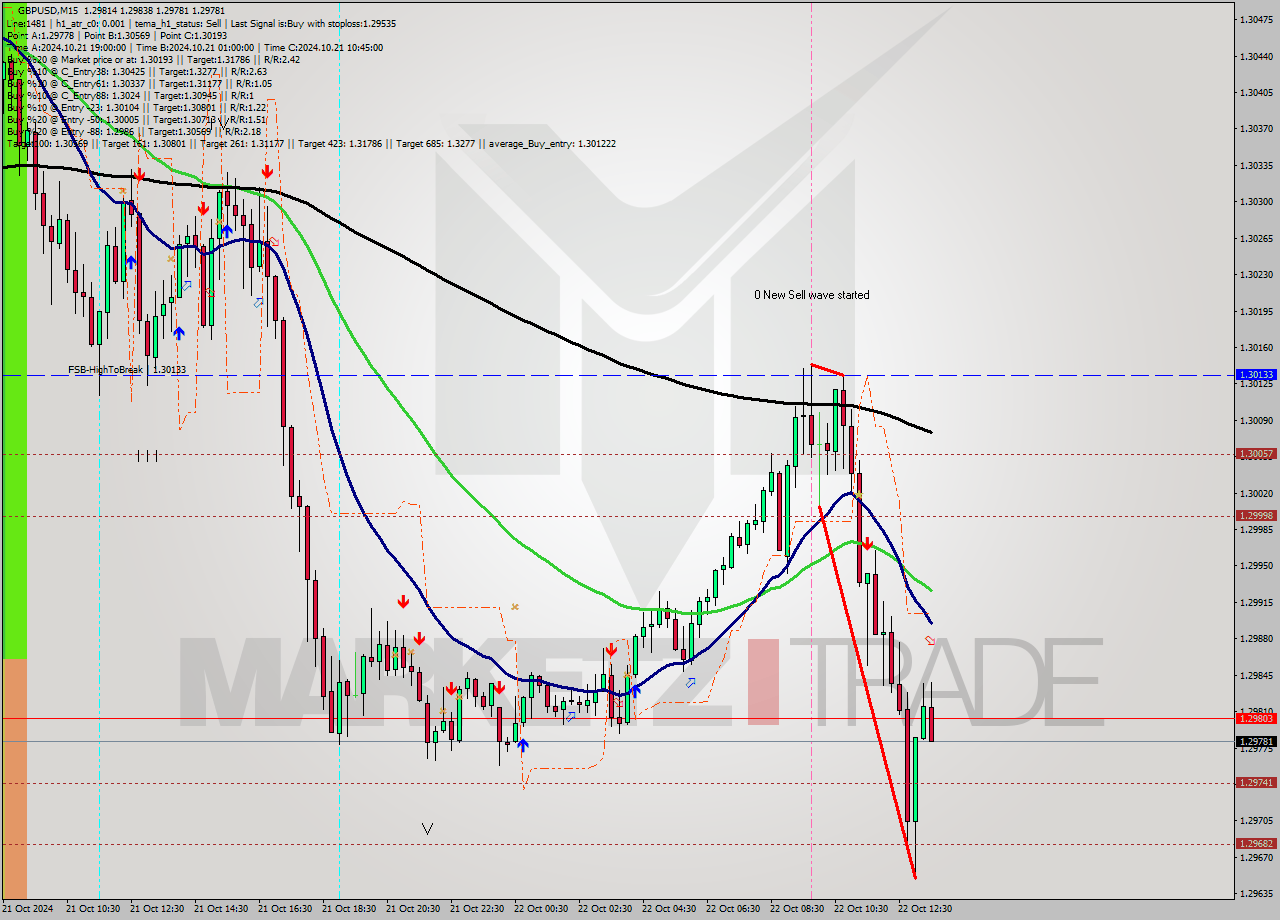This screenshot has height=920, width=1280.
Task: Click the 1.29915 price scale label
Action: pyautogui.click(x=1256, y=602)
